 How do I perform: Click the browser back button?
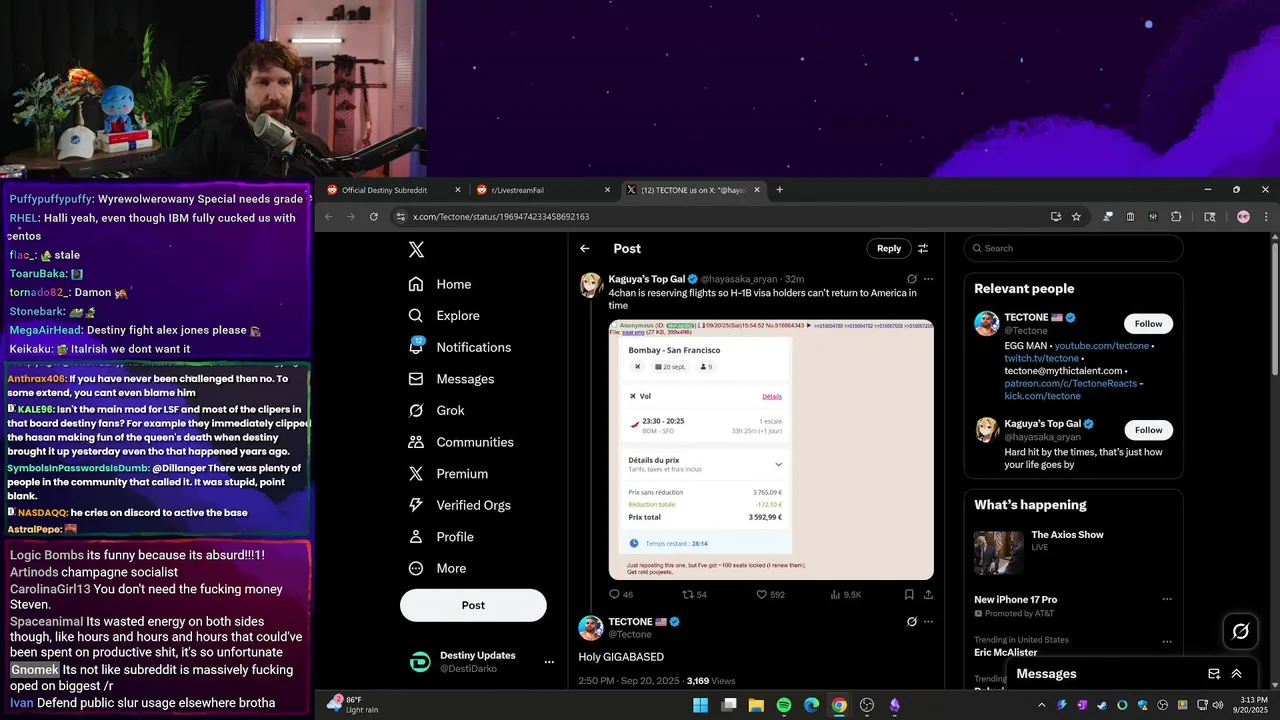[x=328, y=217]
